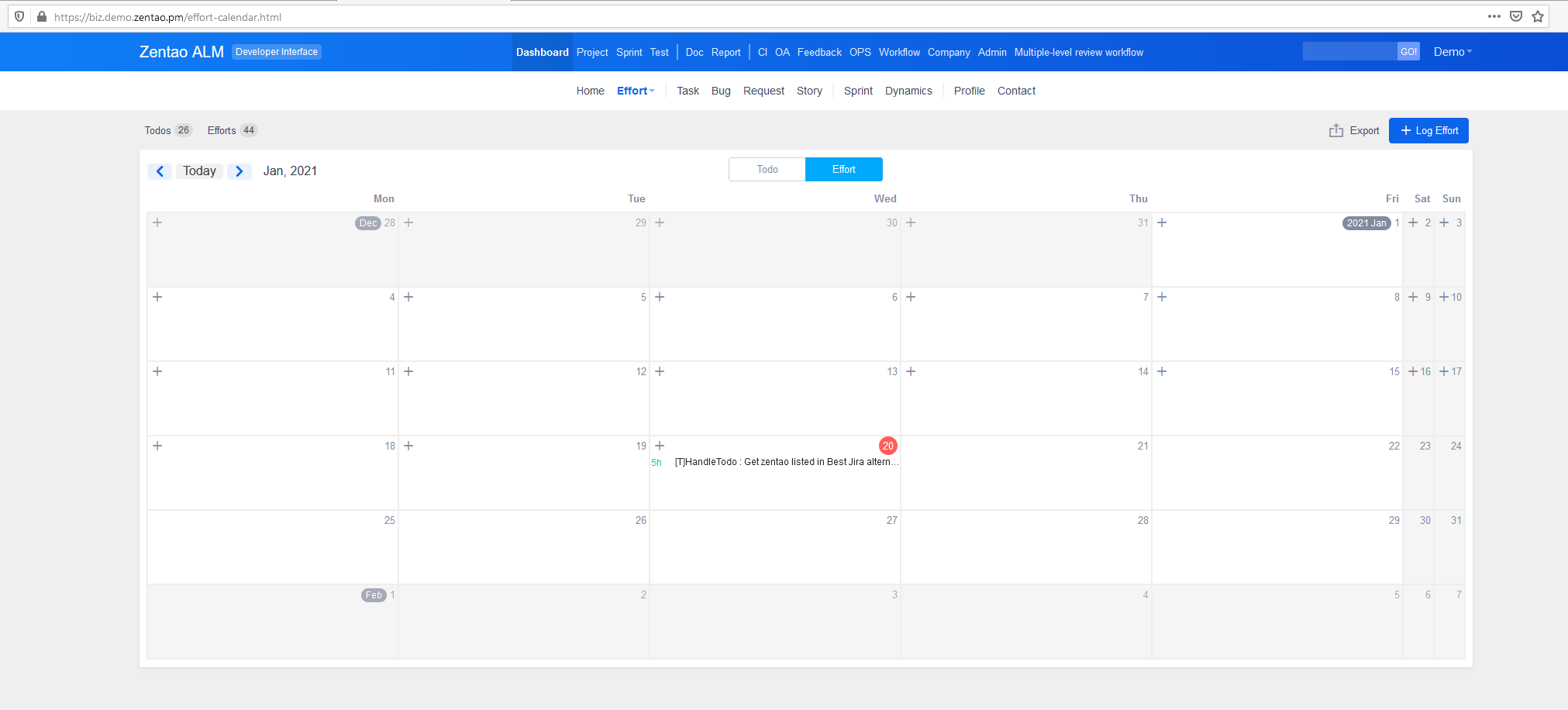Switch calendar to Todo view
Viewport: 1568px width, 710px height.
click(767, 170)
